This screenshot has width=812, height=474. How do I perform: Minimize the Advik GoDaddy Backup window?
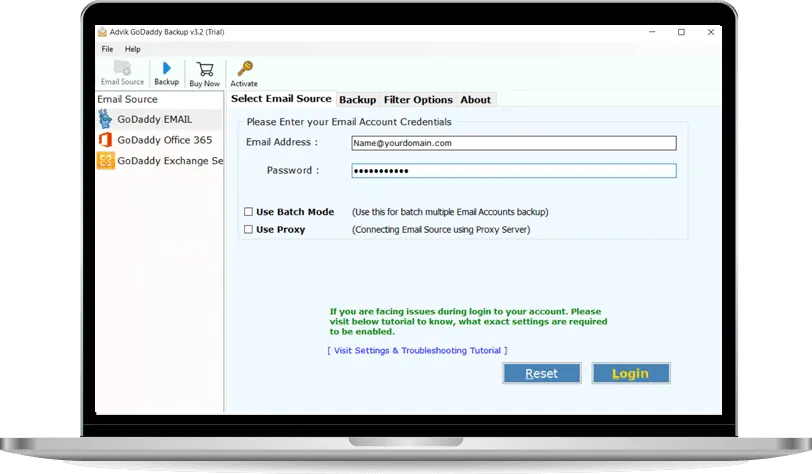coord(652,32)
